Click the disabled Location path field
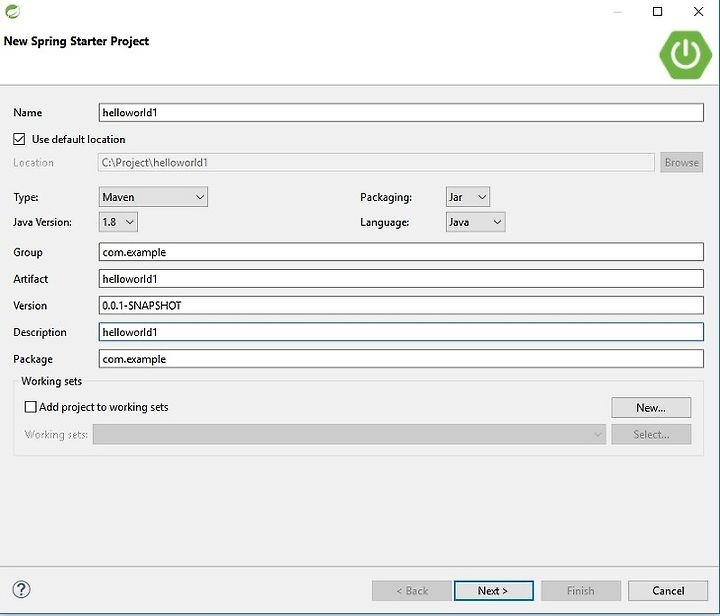The height and width of the screenshot is (616, 720). click(376, 162)
